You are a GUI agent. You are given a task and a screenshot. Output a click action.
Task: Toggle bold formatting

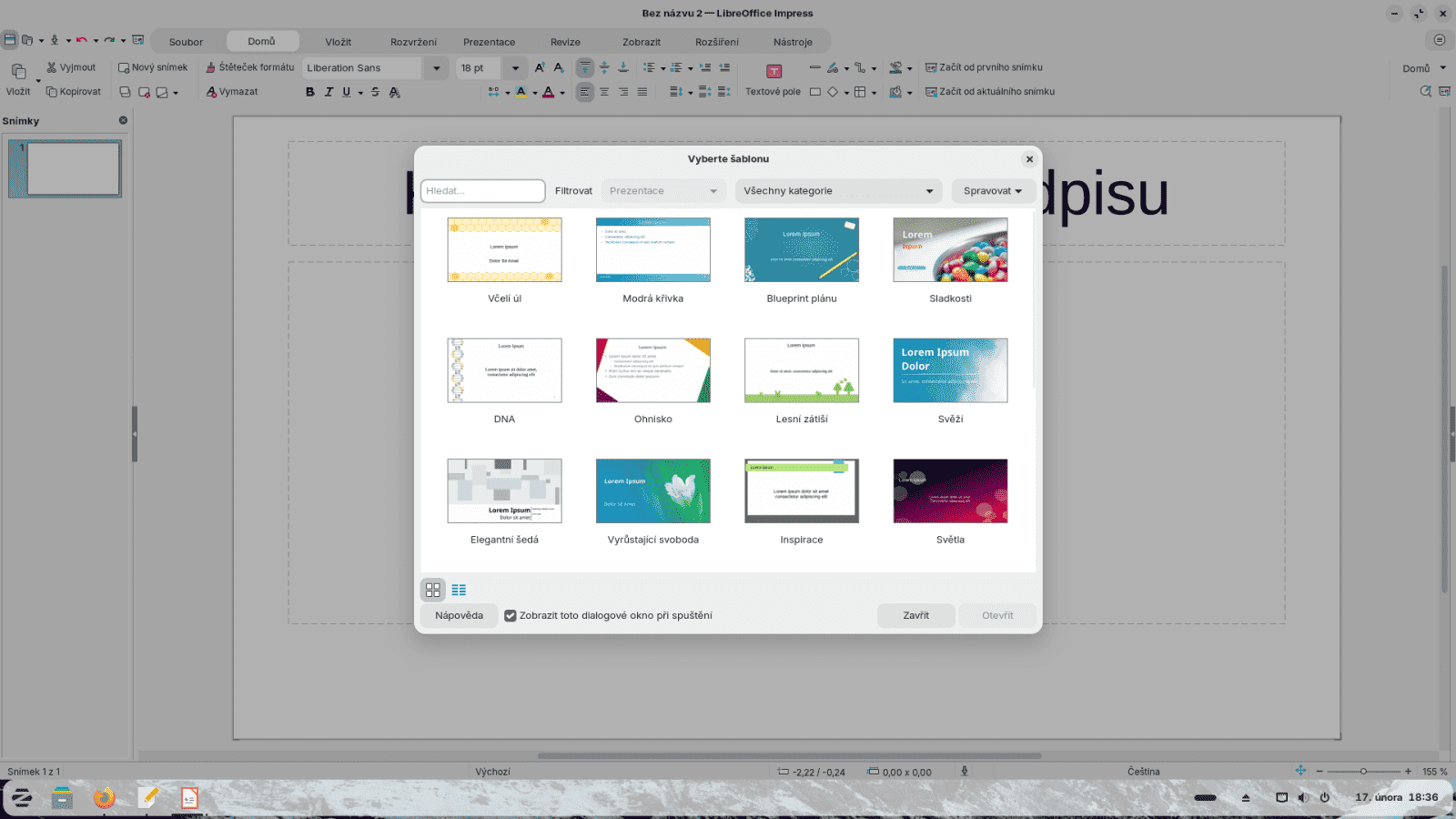coord(310,92)
